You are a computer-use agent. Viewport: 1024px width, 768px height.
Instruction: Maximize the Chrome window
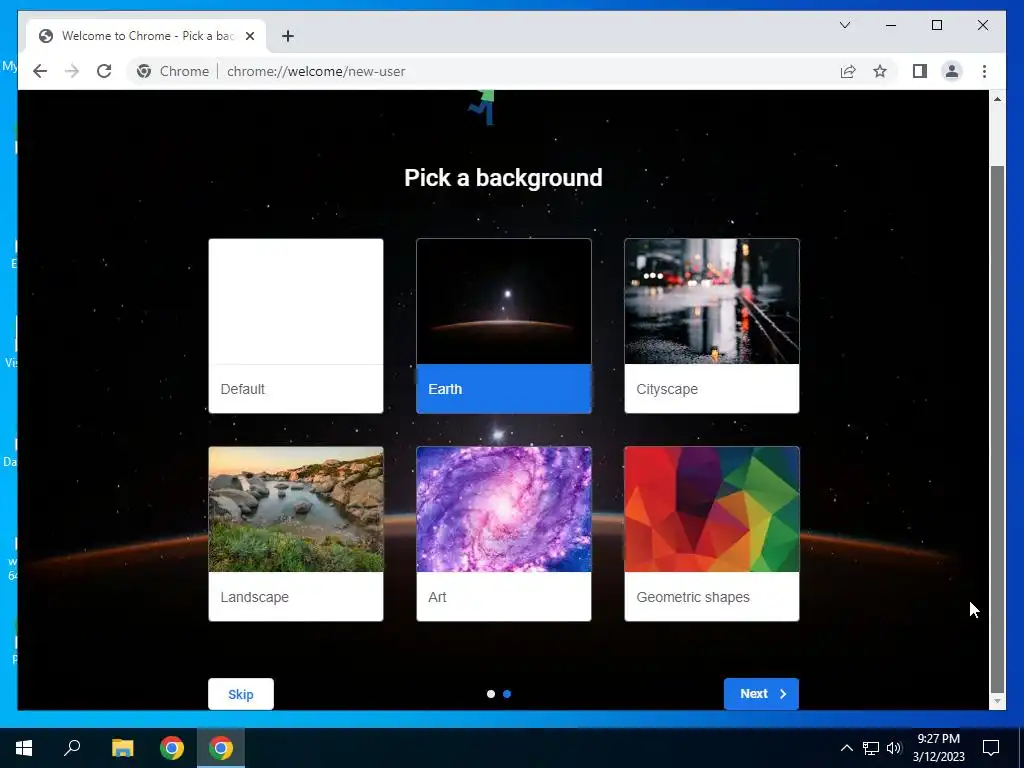[x=936, y=25]
